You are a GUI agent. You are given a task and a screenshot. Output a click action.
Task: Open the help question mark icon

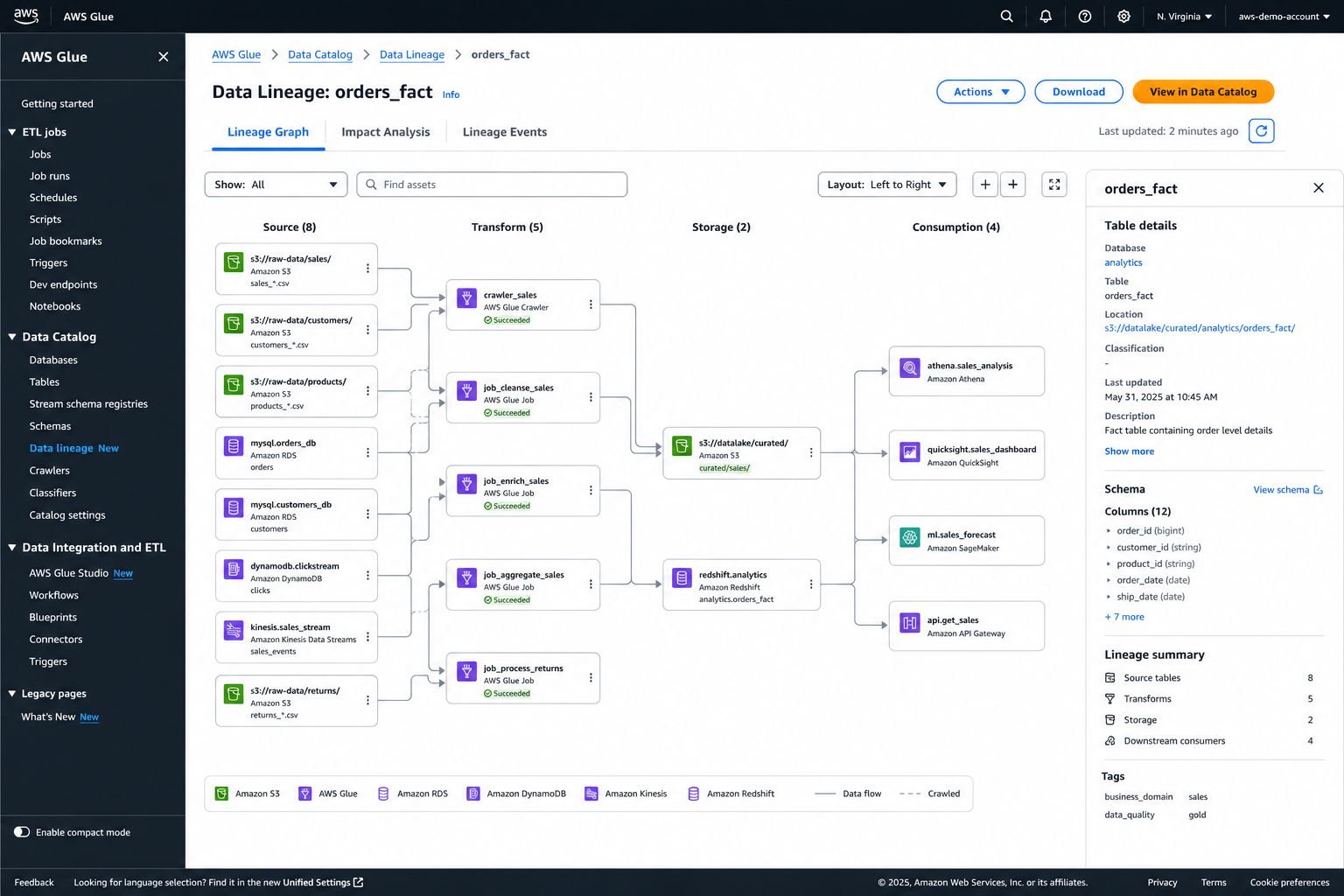click(1085, 17)
